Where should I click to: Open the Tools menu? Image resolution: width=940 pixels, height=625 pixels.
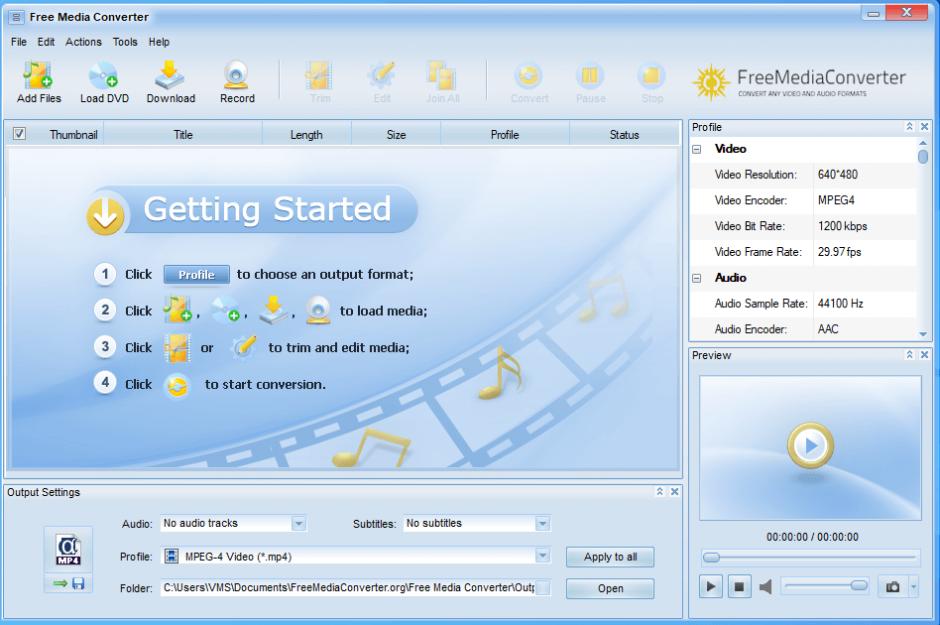pyautogui.click(x=125, y=42)
